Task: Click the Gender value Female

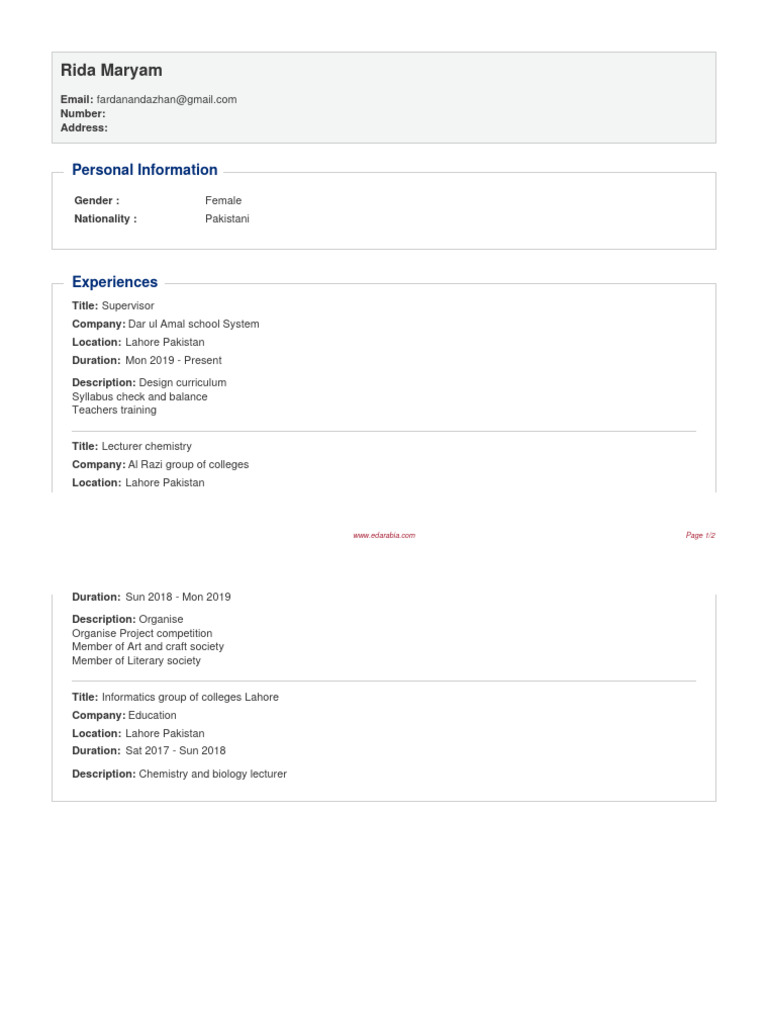Action: [223, 200]
